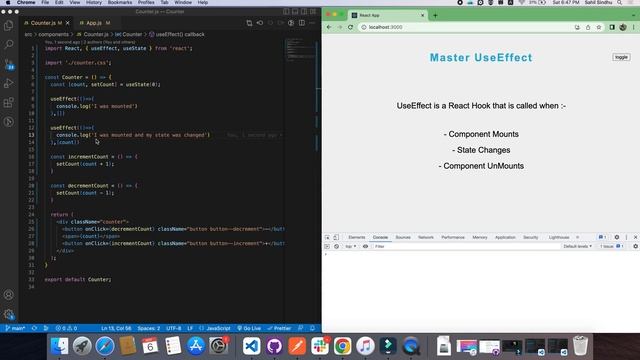This screenshot has width=640, height=360.
Task: Open 'LF' end-of-line selector
Action: tap(190, 328)
